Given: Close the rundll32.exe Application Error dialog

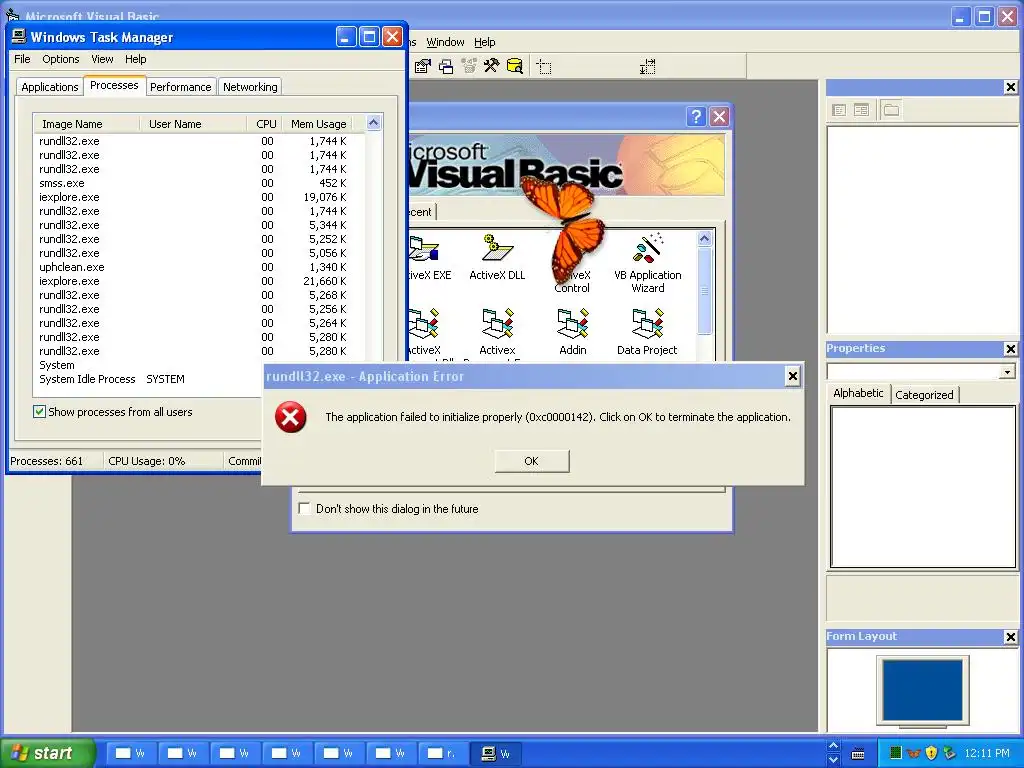Looking at the screenshot, I should click(793, 376).
